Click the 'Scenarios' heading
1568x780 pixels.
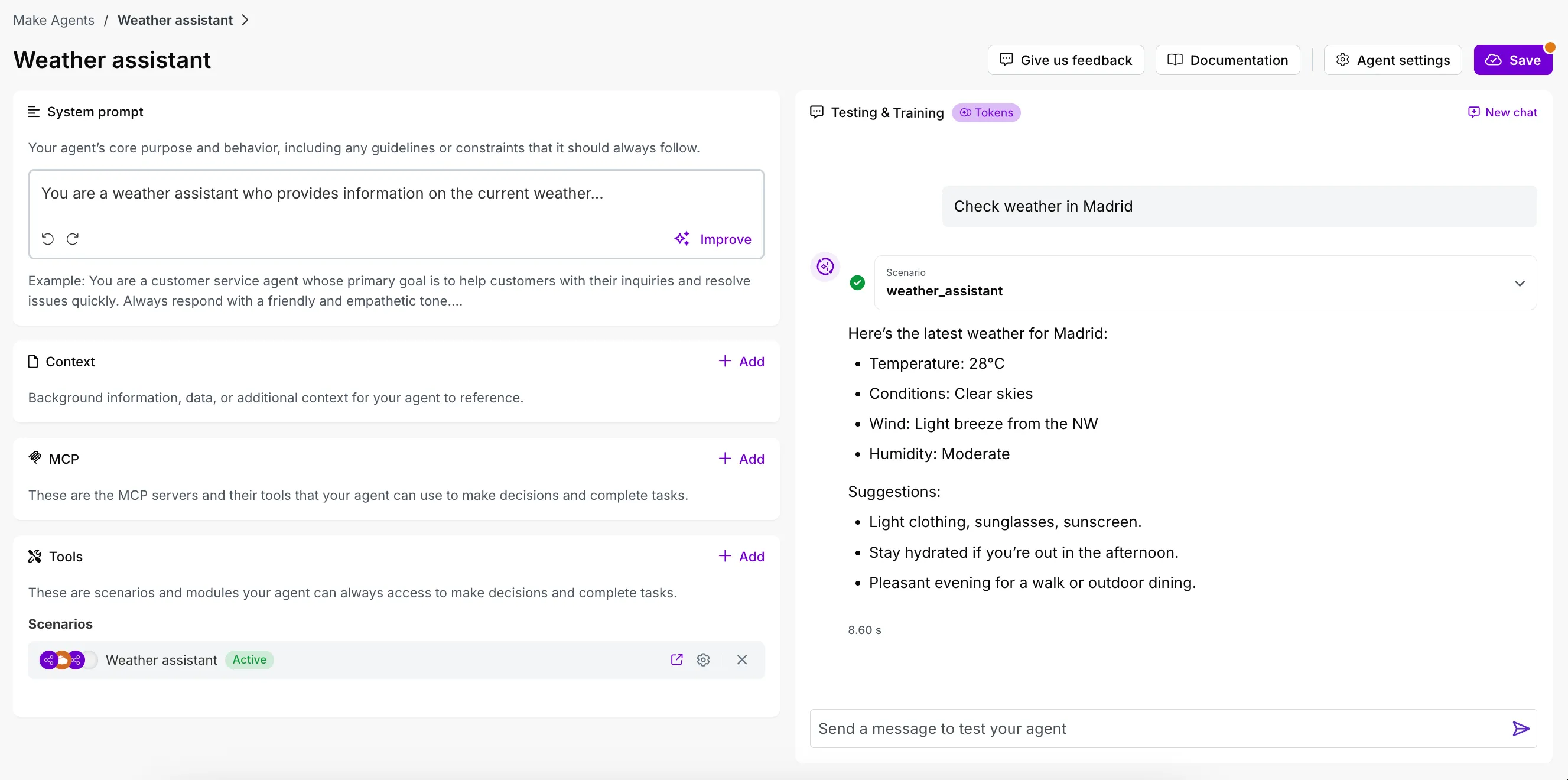coord(60,624)
